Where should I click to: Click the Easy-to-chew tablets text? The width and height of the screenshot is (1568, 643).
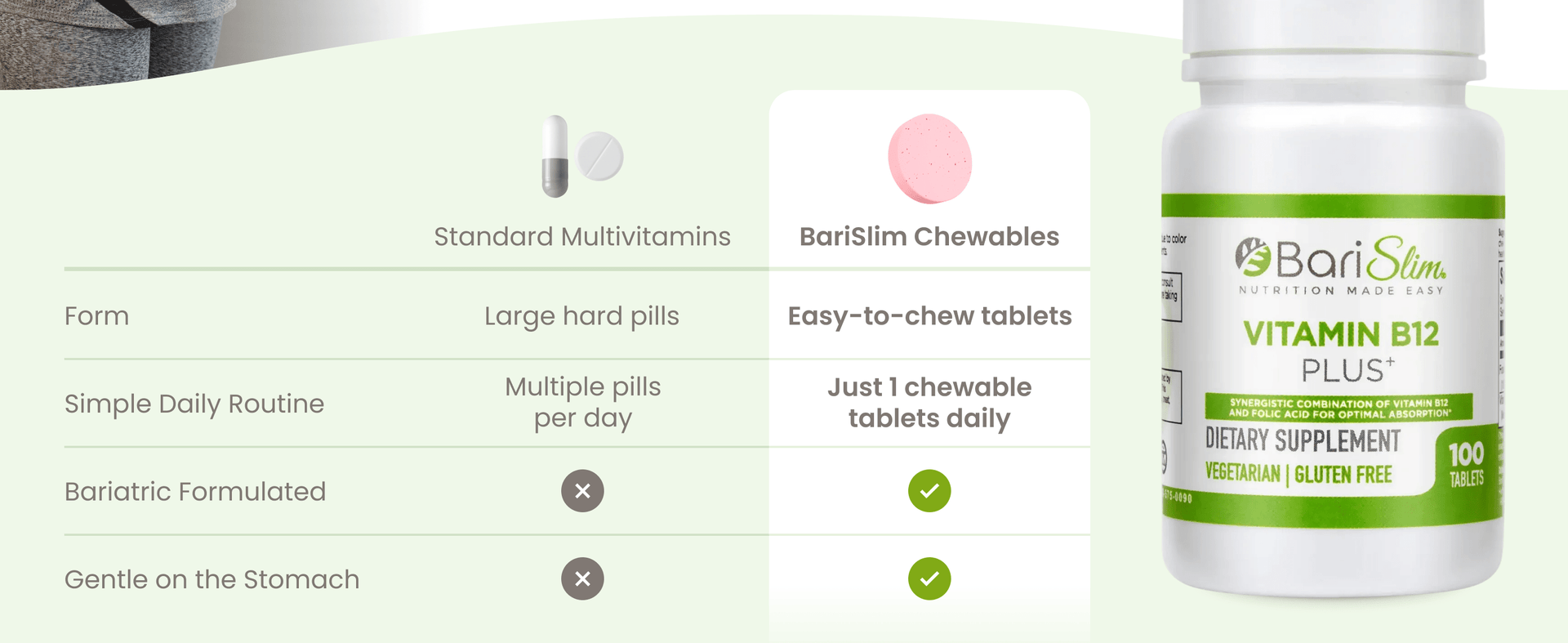point(929,316)
